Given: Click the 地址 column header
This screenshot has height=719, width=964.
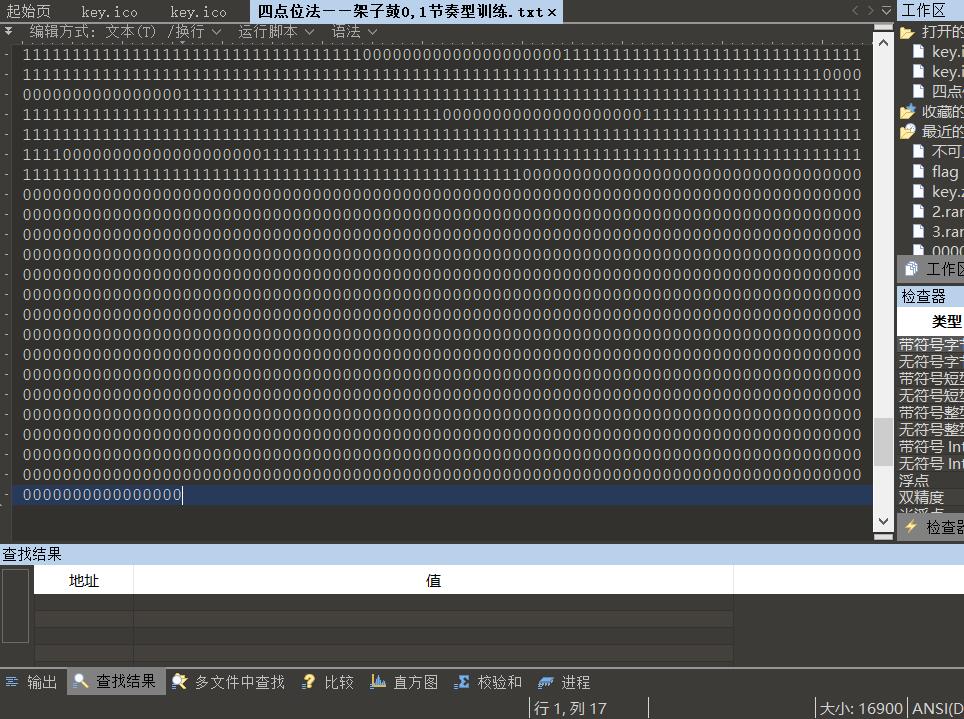Looking at the screenshot, I should (84, 580).
